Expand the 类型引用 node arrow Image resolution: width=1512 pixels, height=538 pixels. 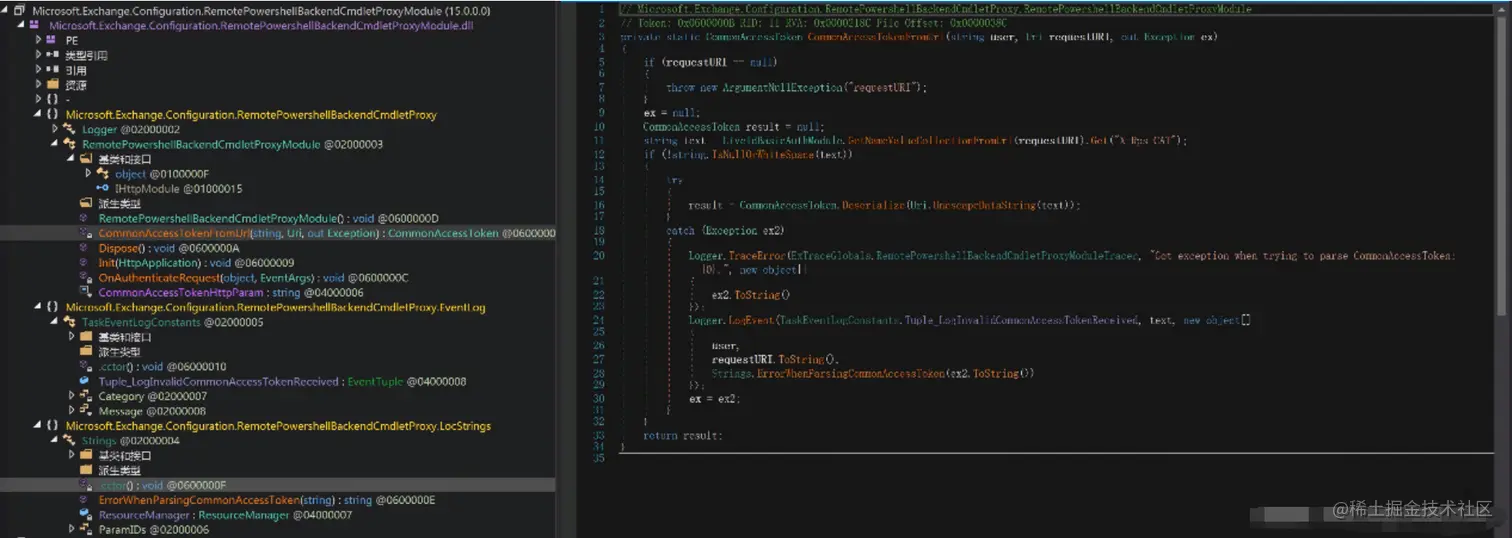click(x=38, y=55)
